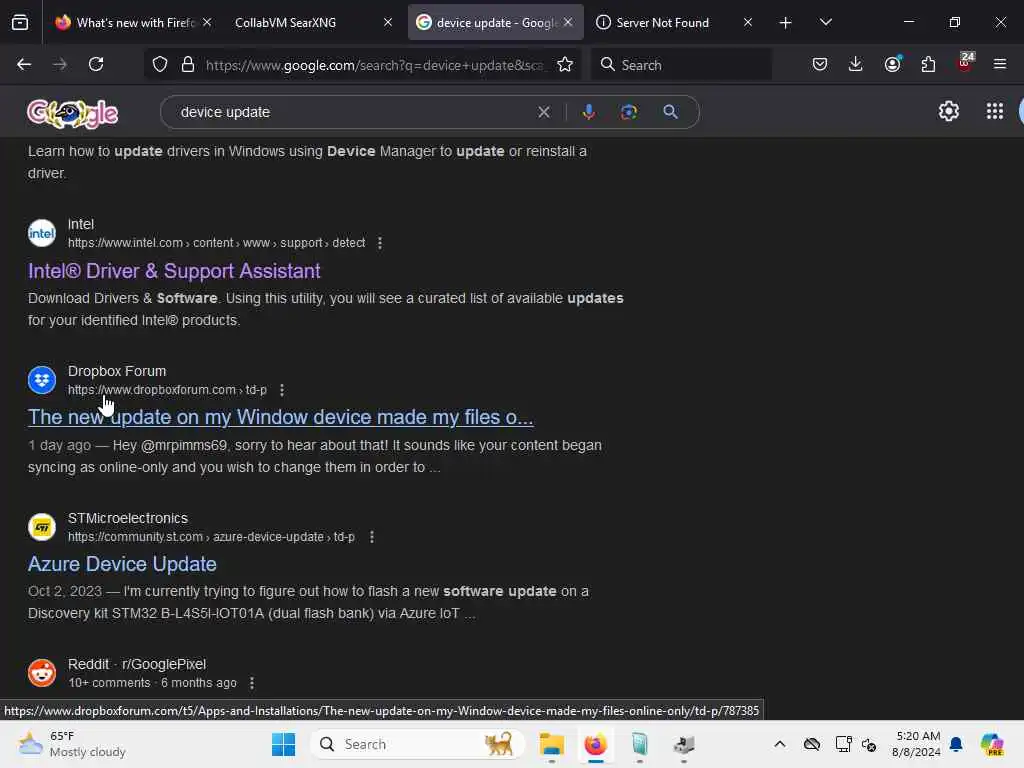
Task: Click the community.st.com result URL
Action: (212, 537)
